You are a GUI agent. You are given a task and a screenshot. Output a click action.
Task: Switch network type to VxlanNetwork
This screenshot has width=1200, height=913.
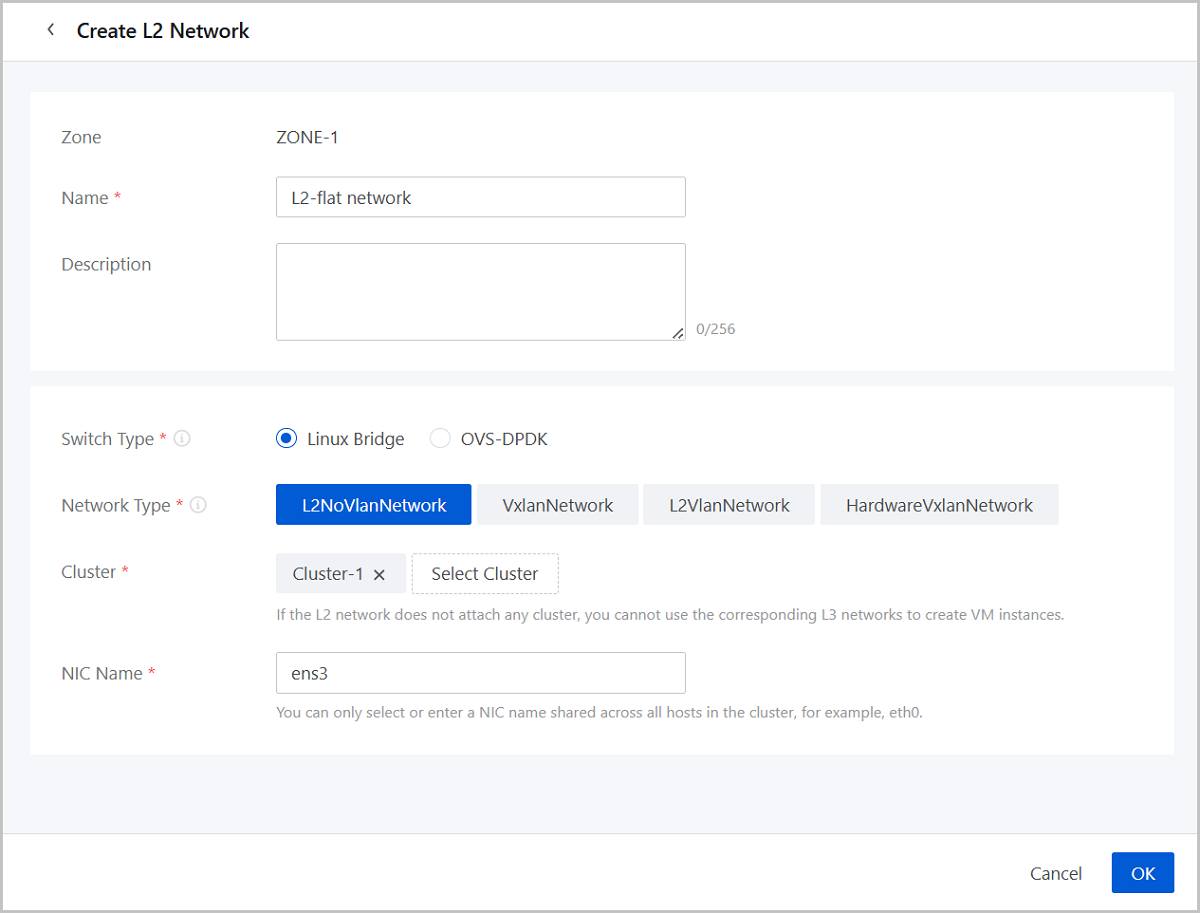557,505
